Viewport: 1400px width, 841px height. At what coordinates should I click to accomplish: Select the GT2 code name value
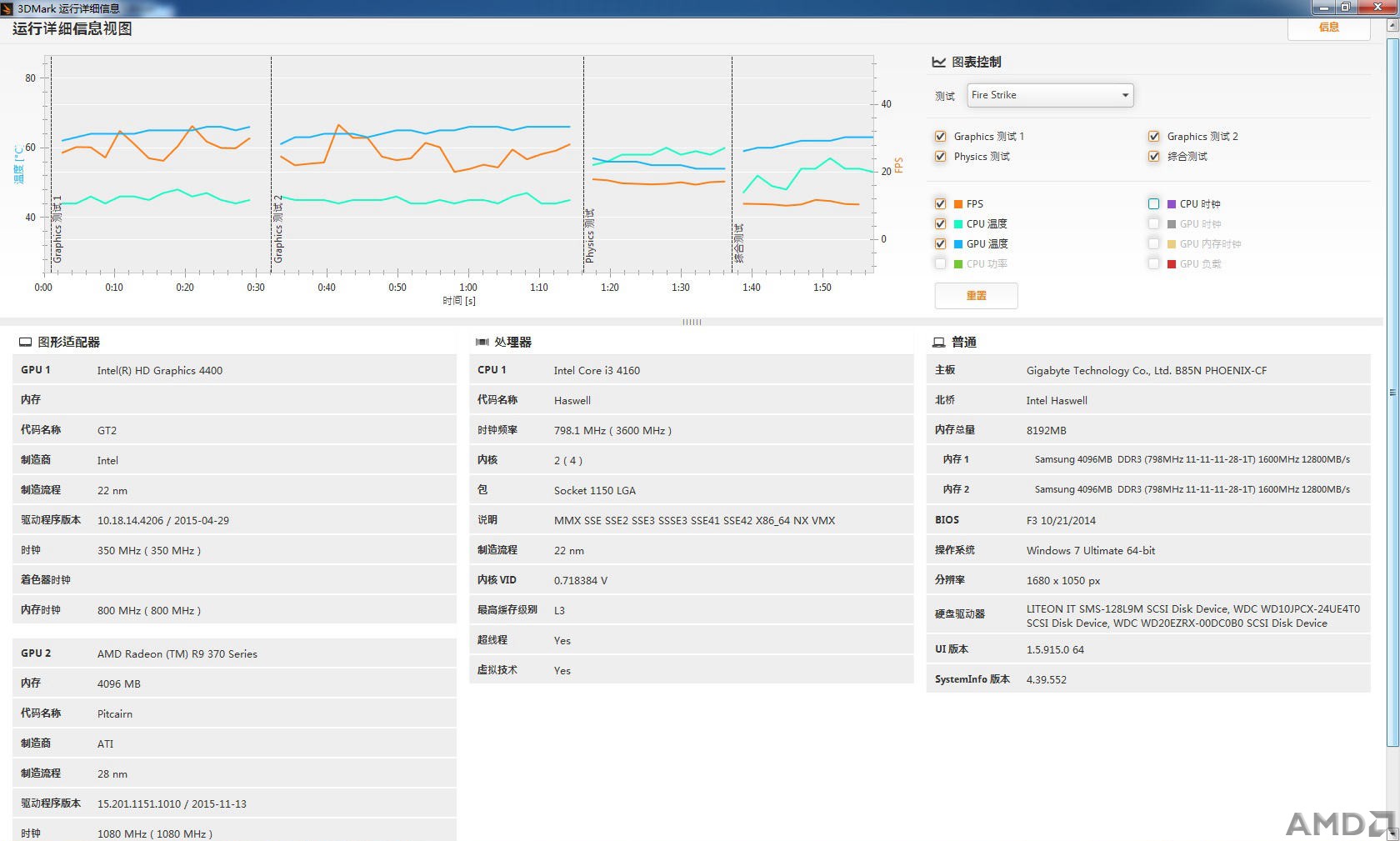pyautogui.click(x=107, y=431)
